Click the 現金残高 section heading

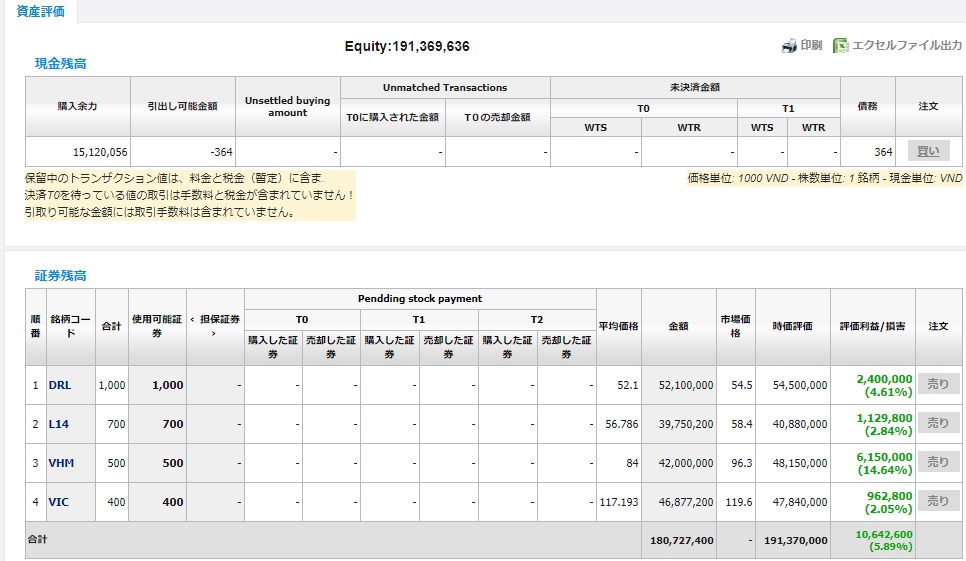[61, 64]
